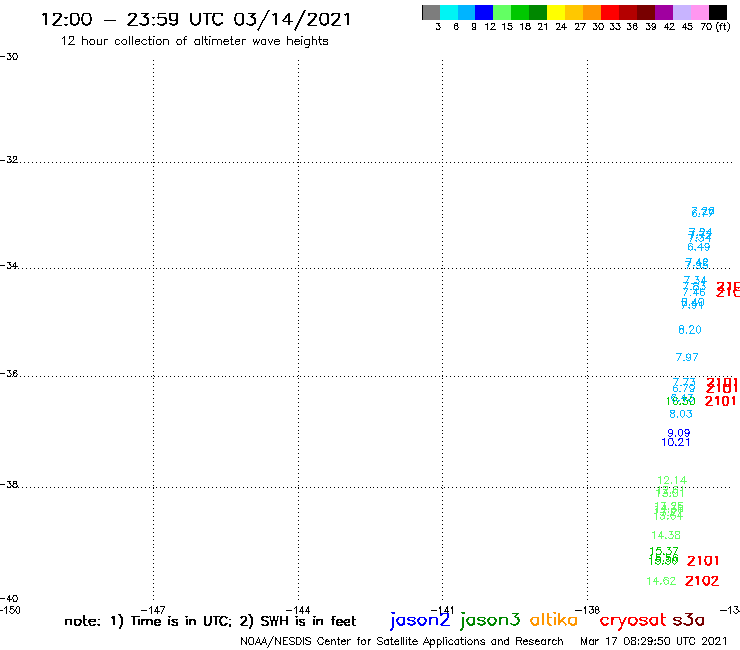The height and width of the screenshot is (650, 740).
Task: Click the '-144' longitude axis label
Action: tap(298, 610)
